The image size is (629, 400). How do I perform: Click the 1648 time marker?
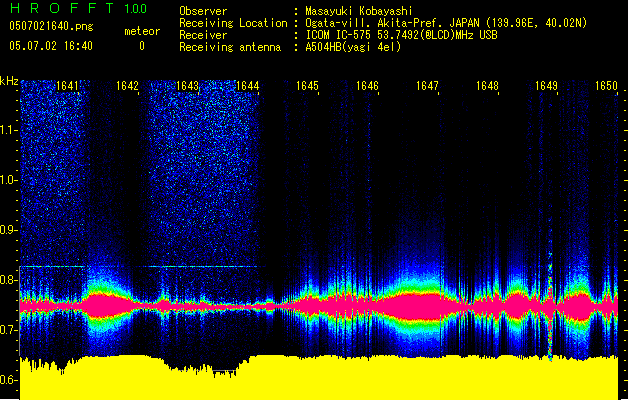[x=487, y=86]
